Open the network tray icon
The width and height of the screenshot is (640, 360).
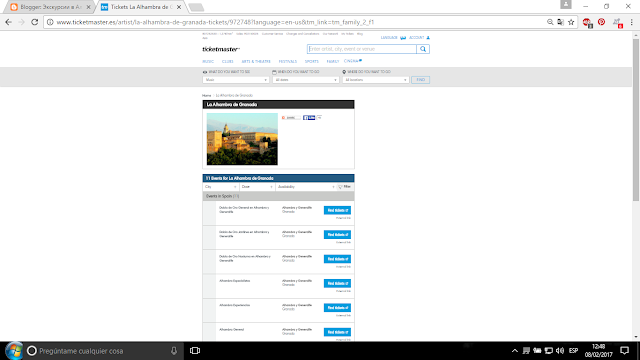[549, 351]
